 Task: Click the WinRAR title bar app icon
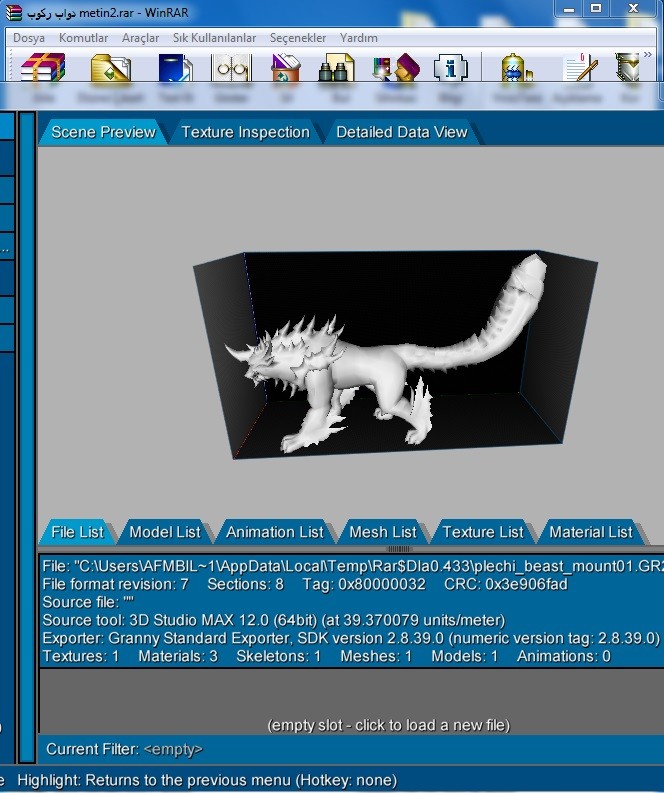pyautogui.click(x=14, y=12)
